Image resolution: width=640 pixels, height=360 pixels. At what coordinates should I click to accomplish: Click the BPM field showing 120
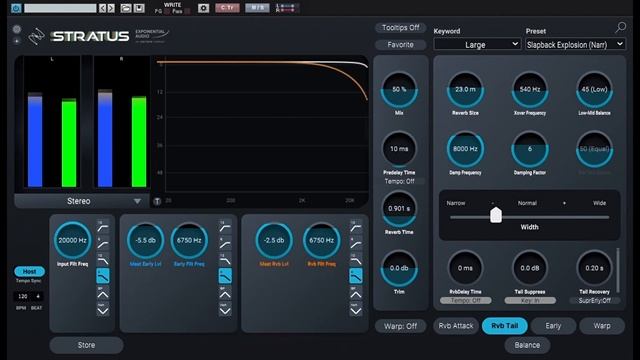(x=22, y=296)
